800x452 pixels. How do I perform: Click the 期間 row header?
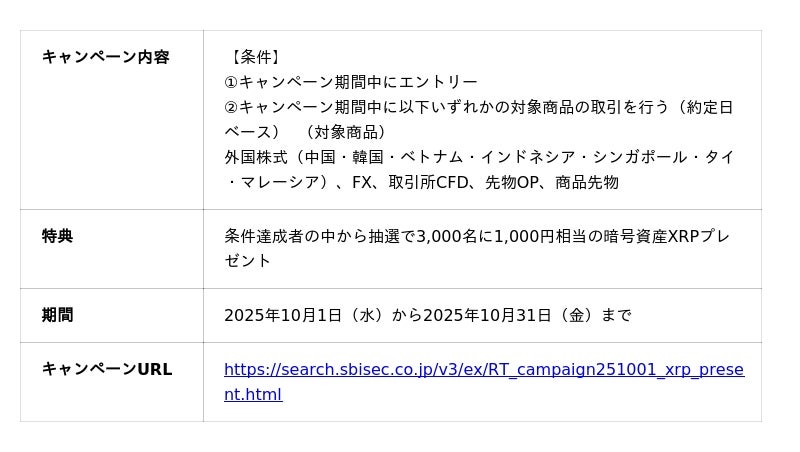point(57,315)
